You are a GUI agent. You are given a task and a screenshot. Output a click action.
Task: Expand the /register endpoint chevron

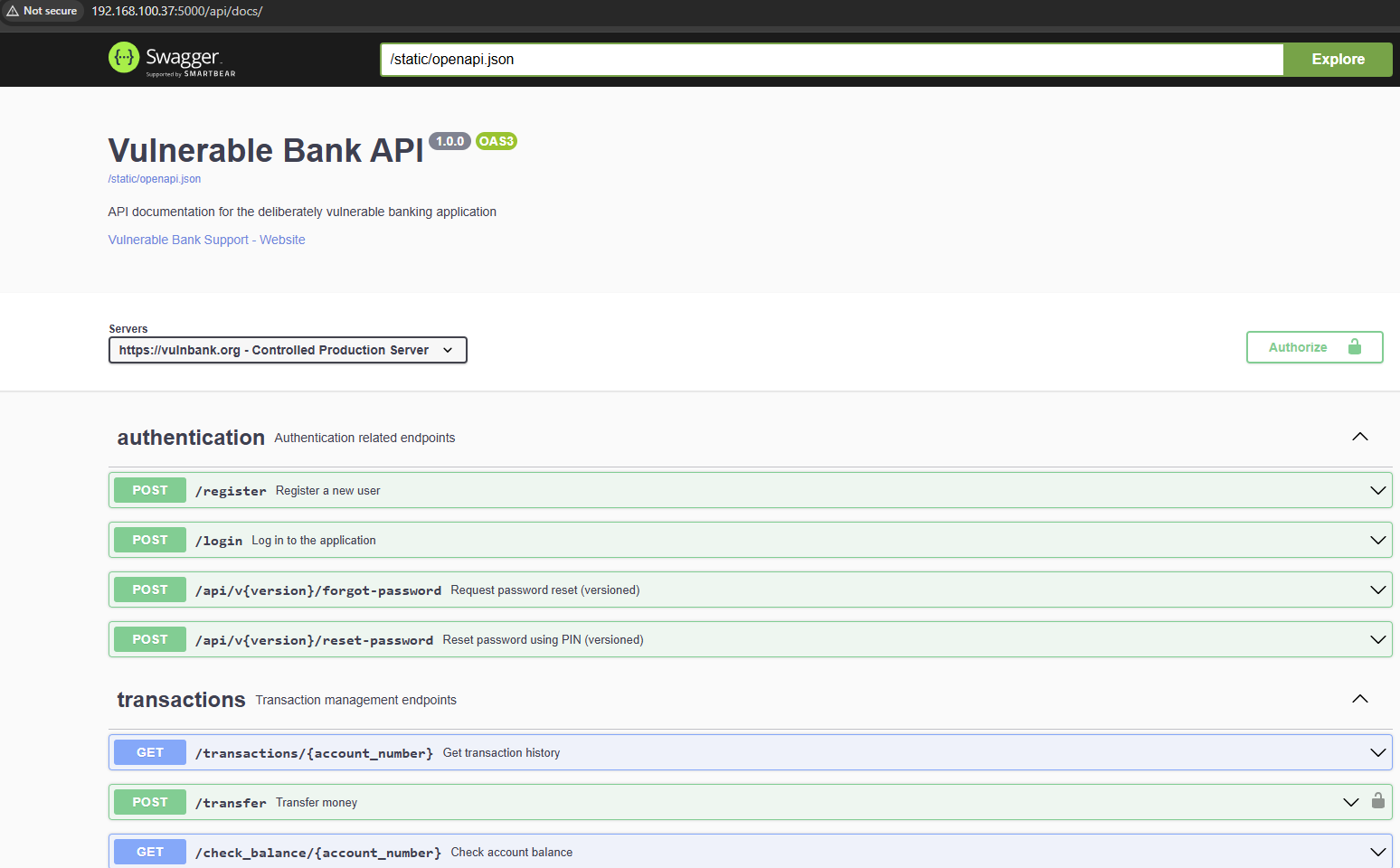[1377, 490]
